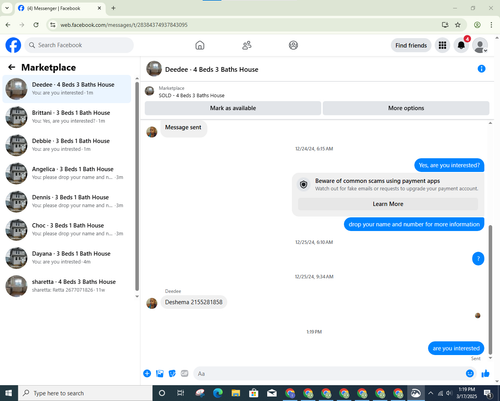
Task: Open File Explorer from the taskbar
Action: tap(236, 393)
